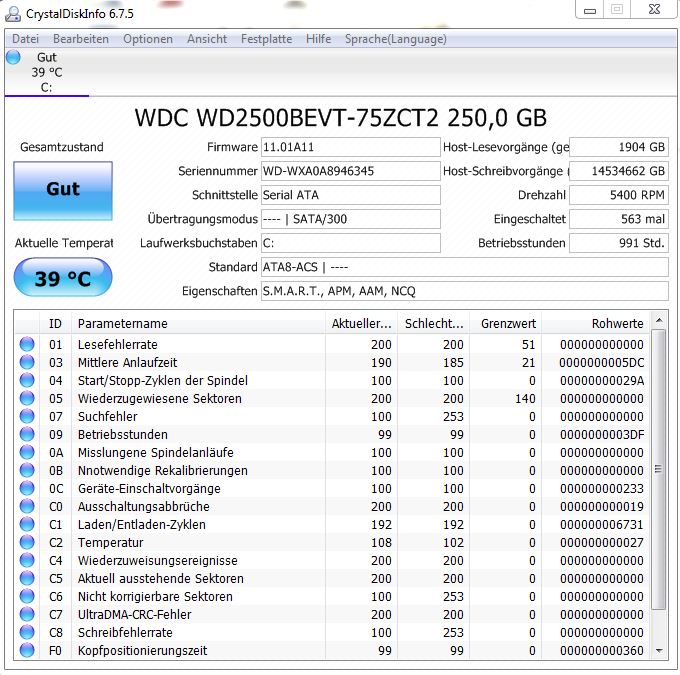
Task: Click the Schnittstelle field Serial ATA
Action: click(x=350, y=195)
